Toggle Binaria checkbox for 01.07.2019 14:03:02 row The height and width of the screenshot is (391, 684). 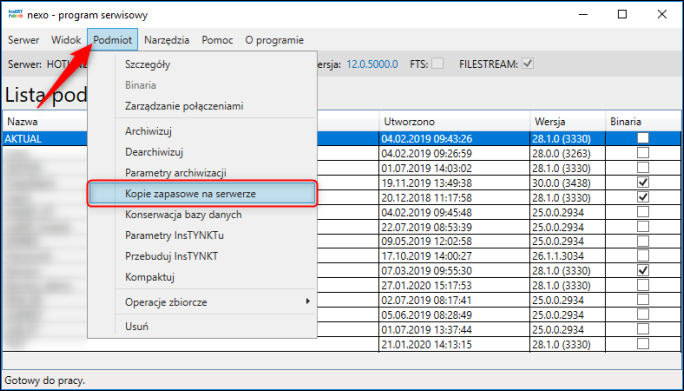click(x=643, y=168)
